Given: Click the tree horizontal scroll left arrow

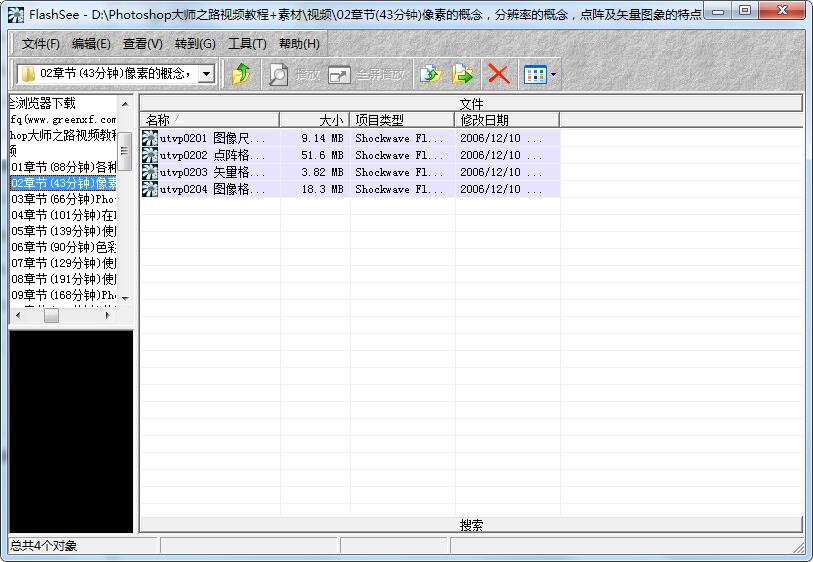Looking at the screenshot, I should click(x=18, y=315).
